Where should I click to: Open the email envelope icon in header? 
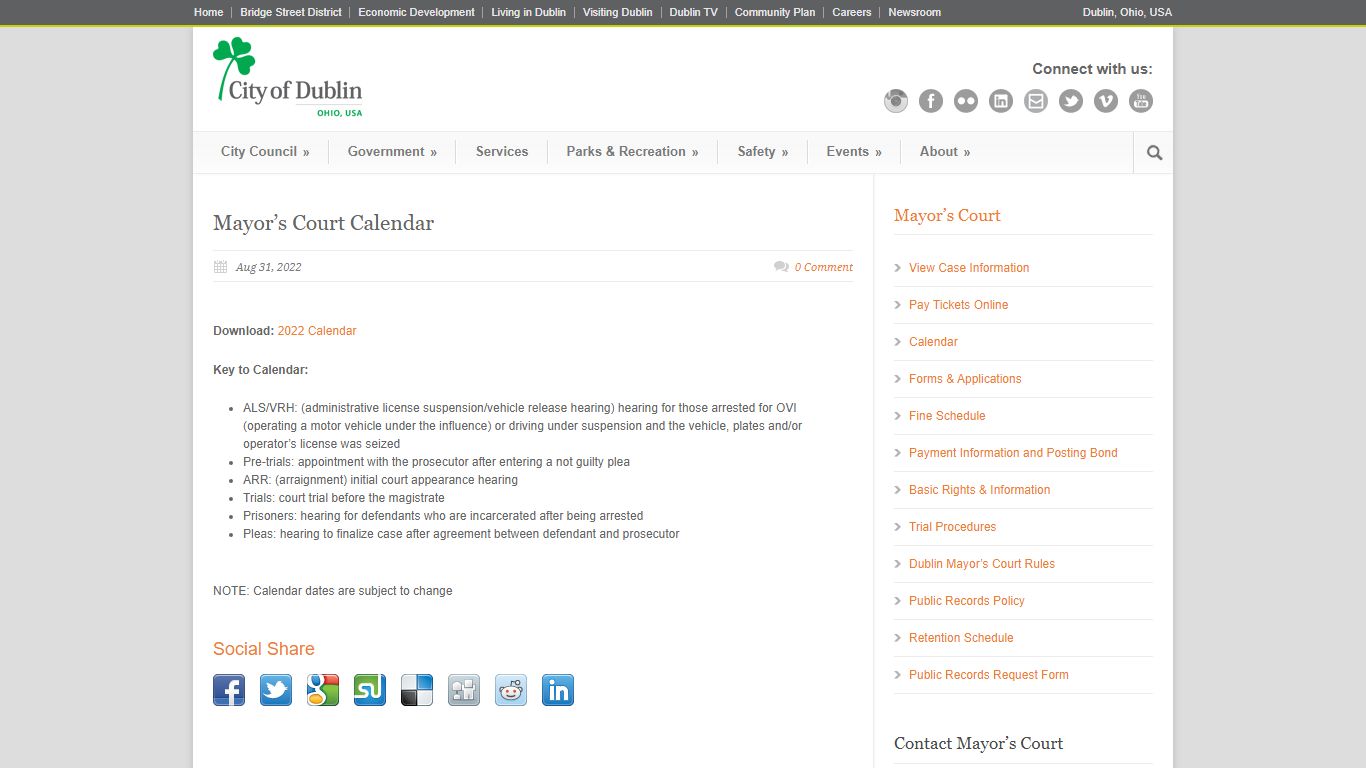1036,101
